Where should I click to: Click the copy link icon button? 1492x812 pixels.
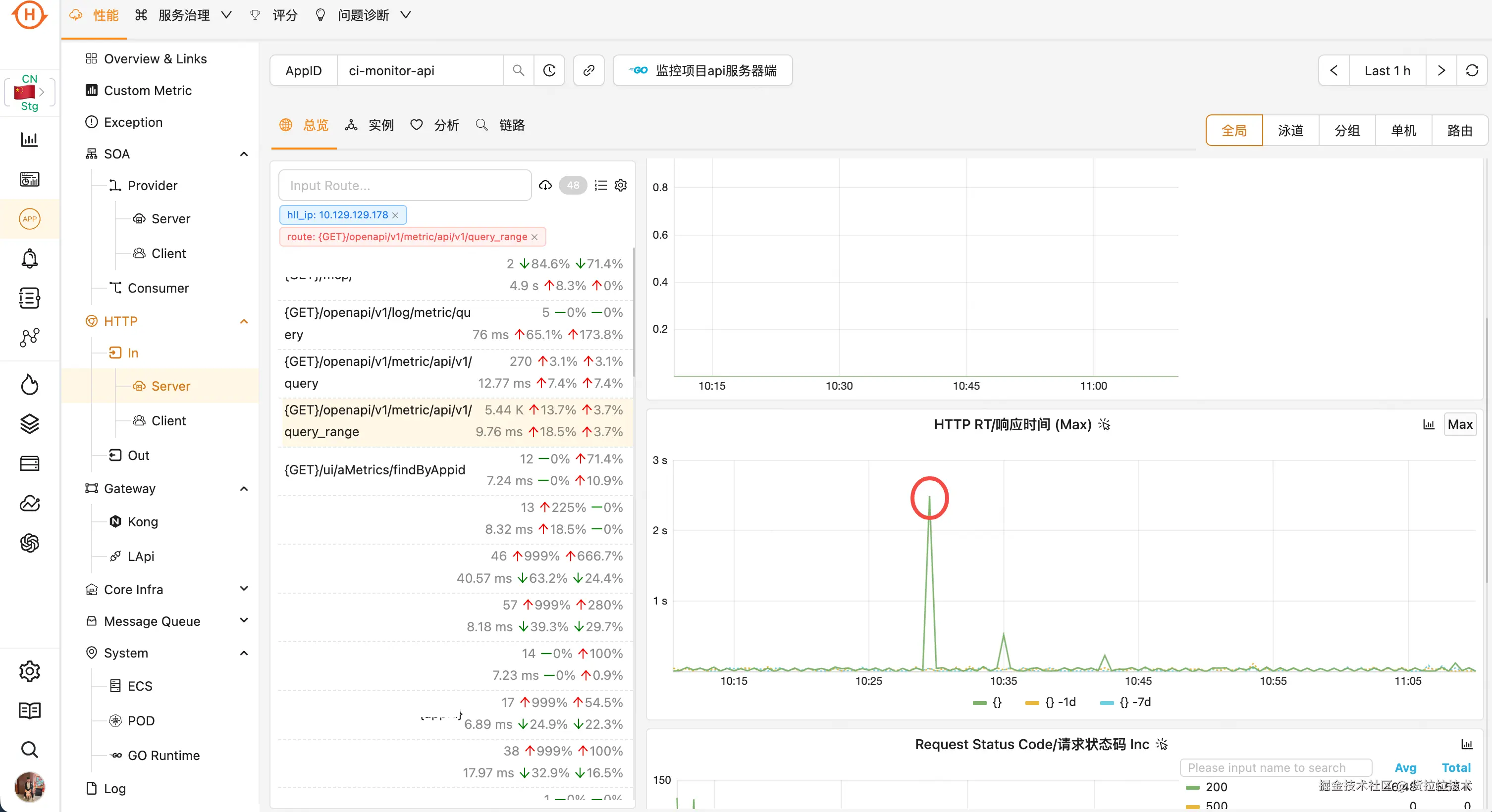pos(588,71)
